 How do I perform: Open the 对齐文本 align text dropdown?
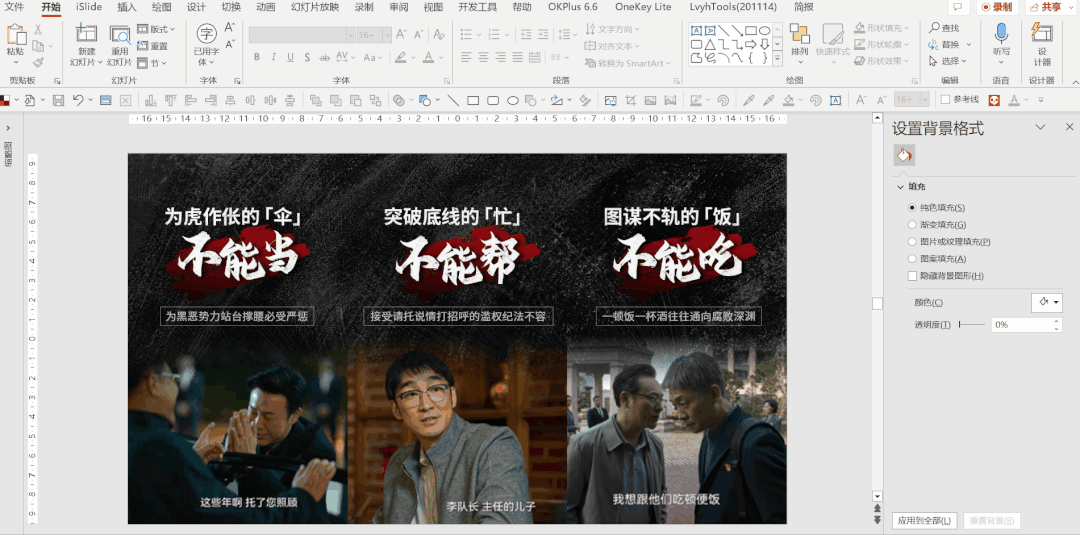pyautogui.click(x=612, y=46)
